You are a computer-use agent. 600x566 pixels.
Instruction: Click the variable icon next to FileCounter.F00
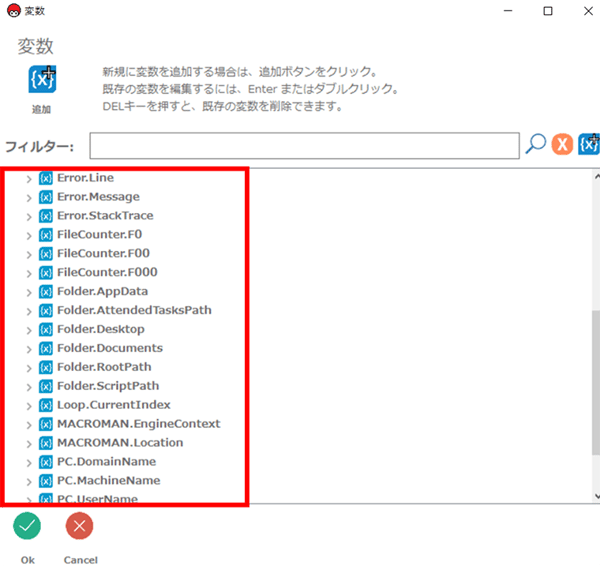(46, 254)
